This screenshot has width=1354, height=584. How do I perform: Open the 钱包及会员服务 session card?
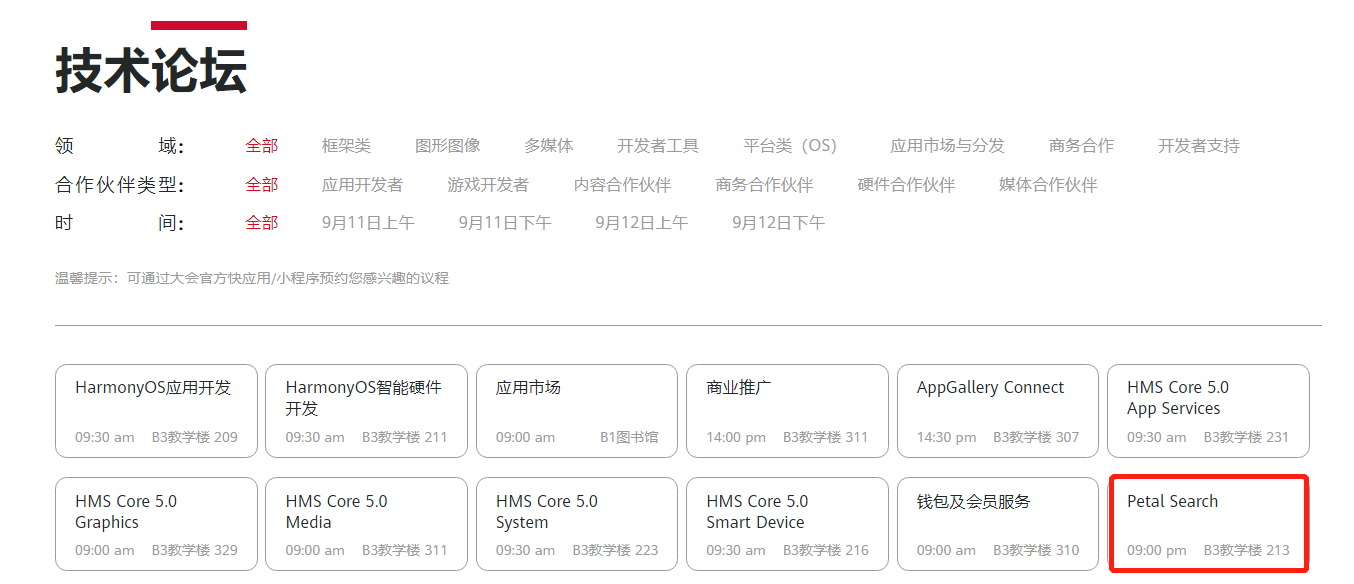pyautogui.click(x=998, y=524)
